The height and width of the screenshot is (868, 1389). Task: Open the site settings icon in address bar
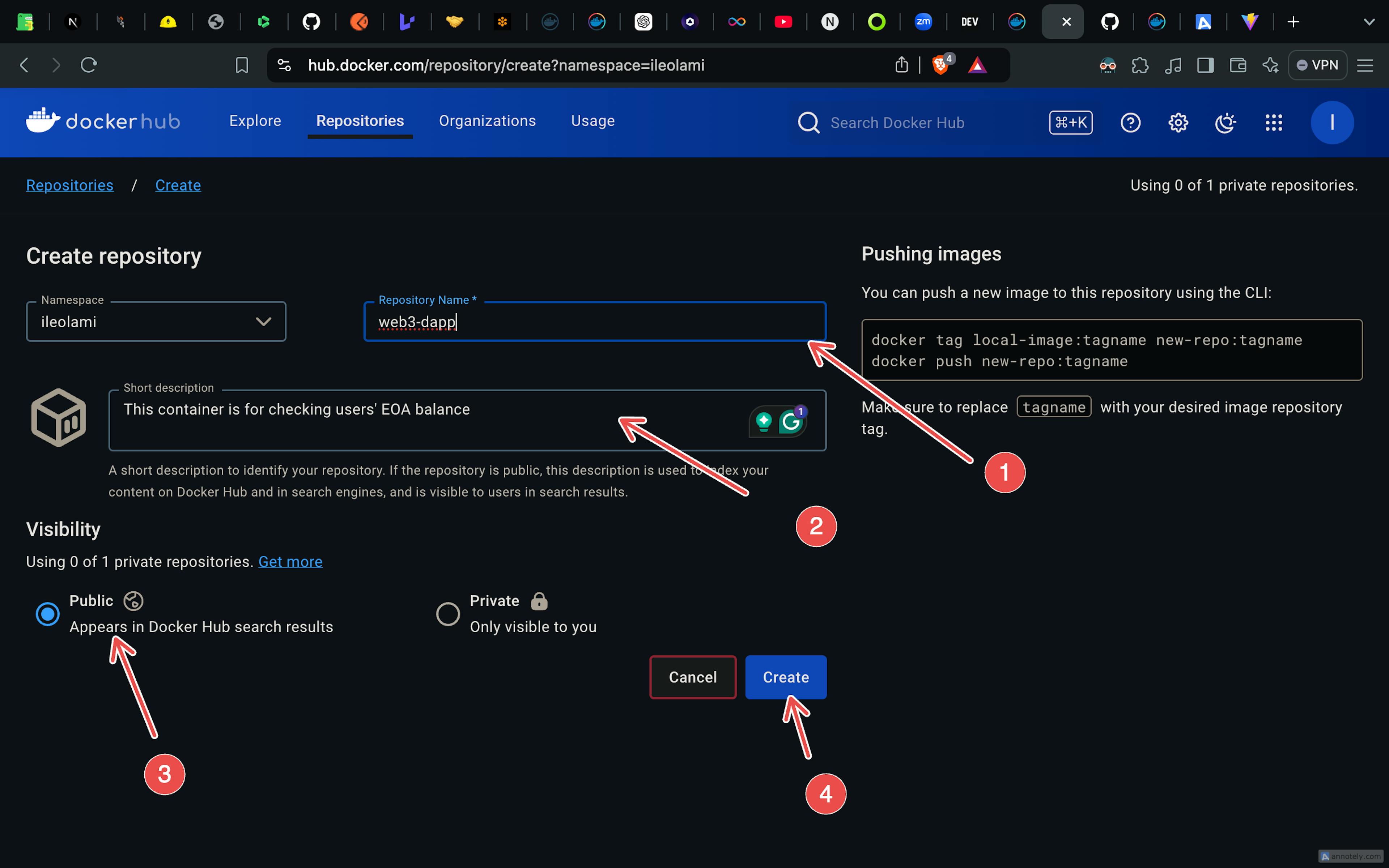pos(284,65)
